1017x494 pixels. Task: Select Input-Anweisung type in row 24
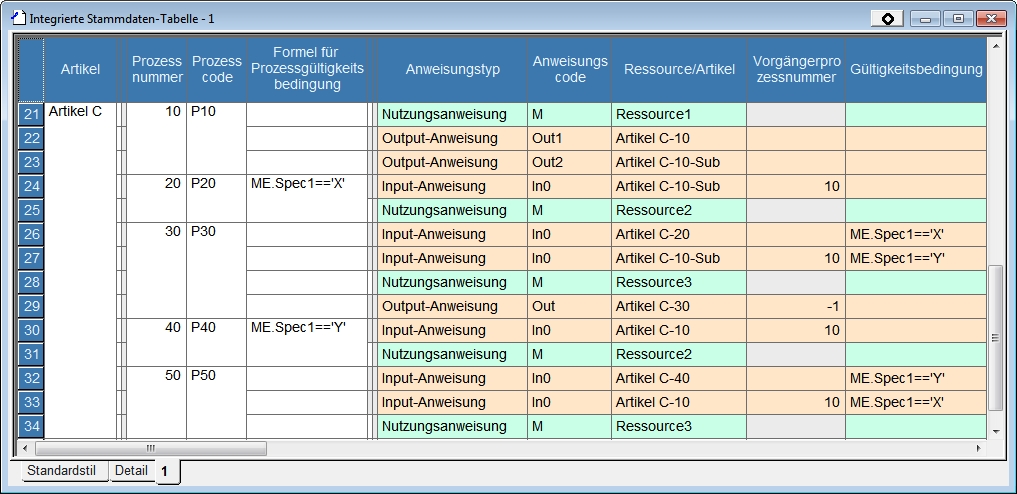click(x=453, y=186)
